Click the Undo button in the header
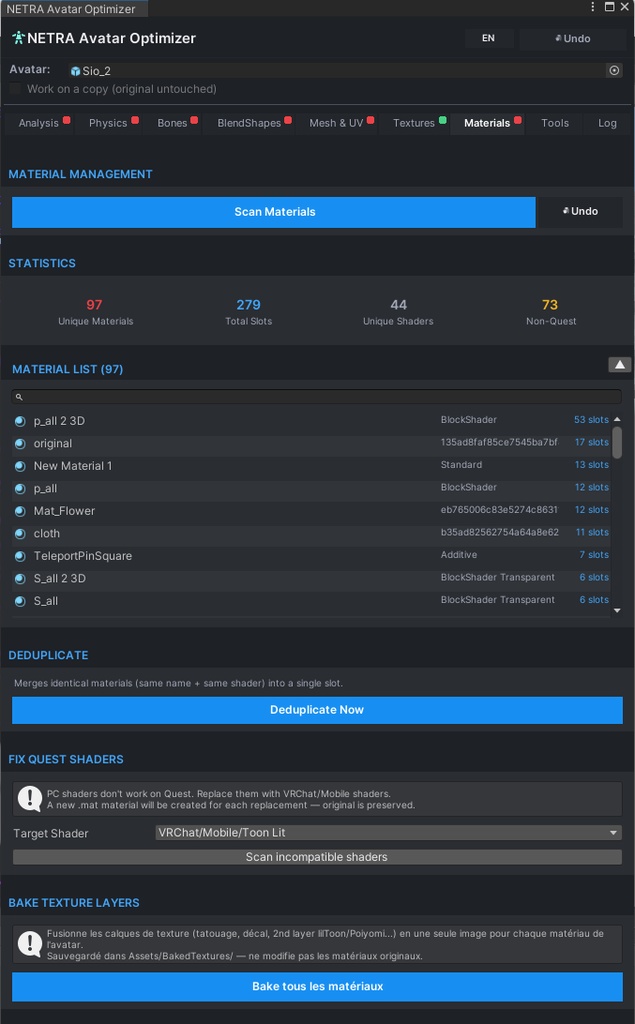This screenshot has height=1024, width=635. pos(572,39)
